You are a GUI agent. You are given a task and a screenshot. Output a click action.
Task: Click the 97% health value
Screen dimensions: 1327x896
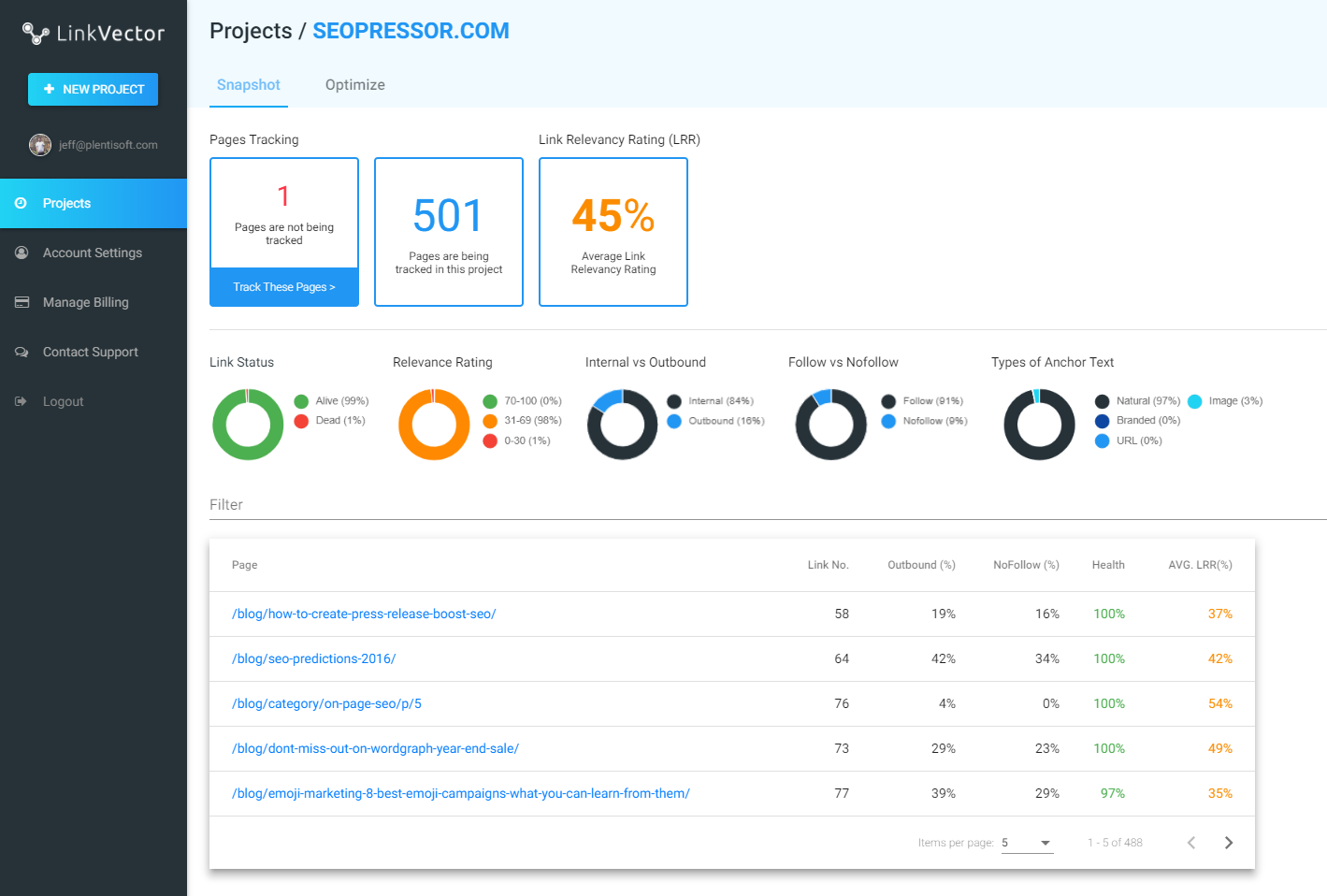pos(1113,794)
